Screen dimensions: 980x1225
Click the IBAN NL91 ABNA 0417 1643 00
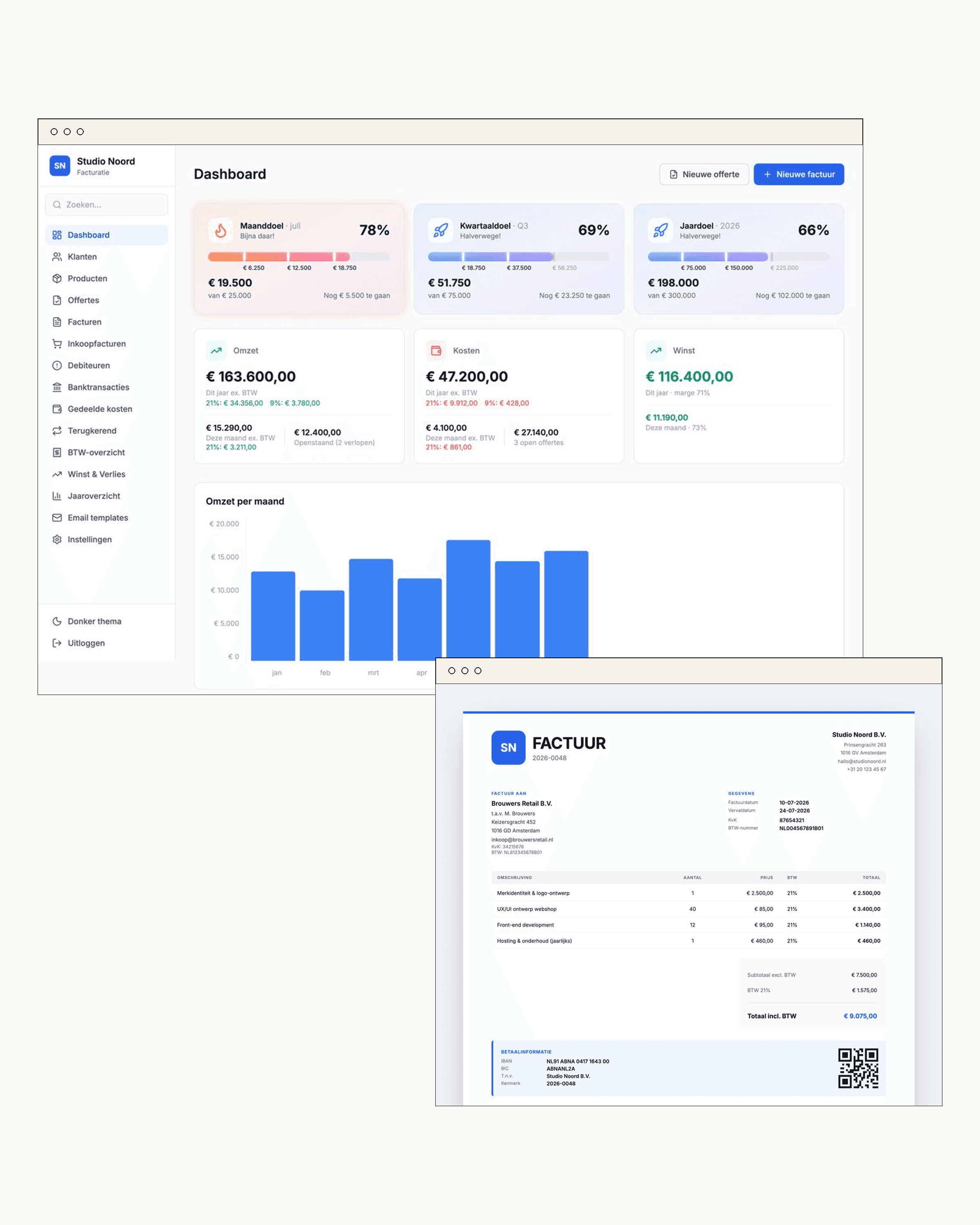pyautogui.click(x=578, y=1061)
